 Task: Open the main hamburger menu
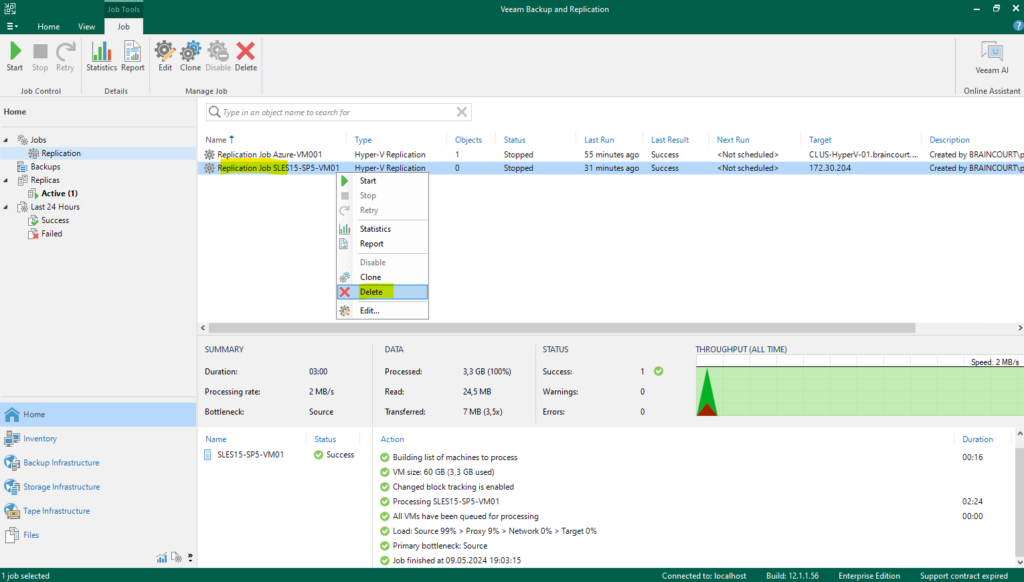tap(12, 27)
